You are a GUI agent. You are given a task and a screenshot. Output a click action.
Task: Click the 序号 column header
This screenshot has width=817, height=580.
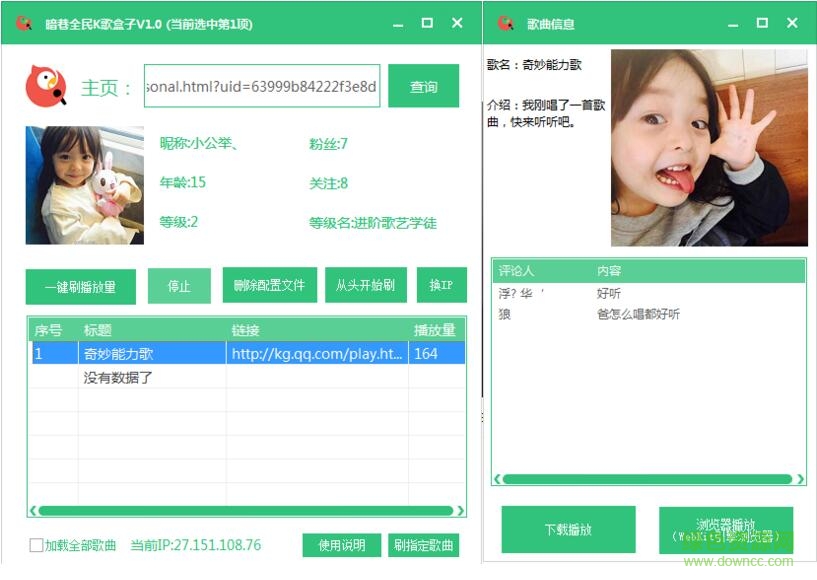(x=54, y=330)
